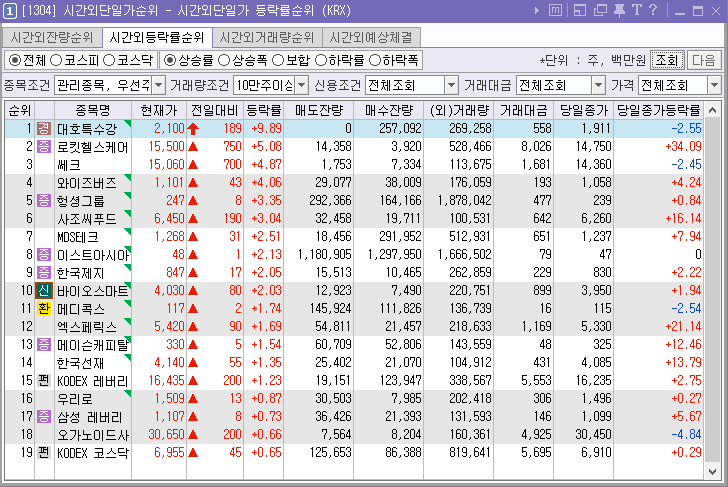Click the window layout icon in title bar
Screen dimensions: 728x487
tap(580, 10)
